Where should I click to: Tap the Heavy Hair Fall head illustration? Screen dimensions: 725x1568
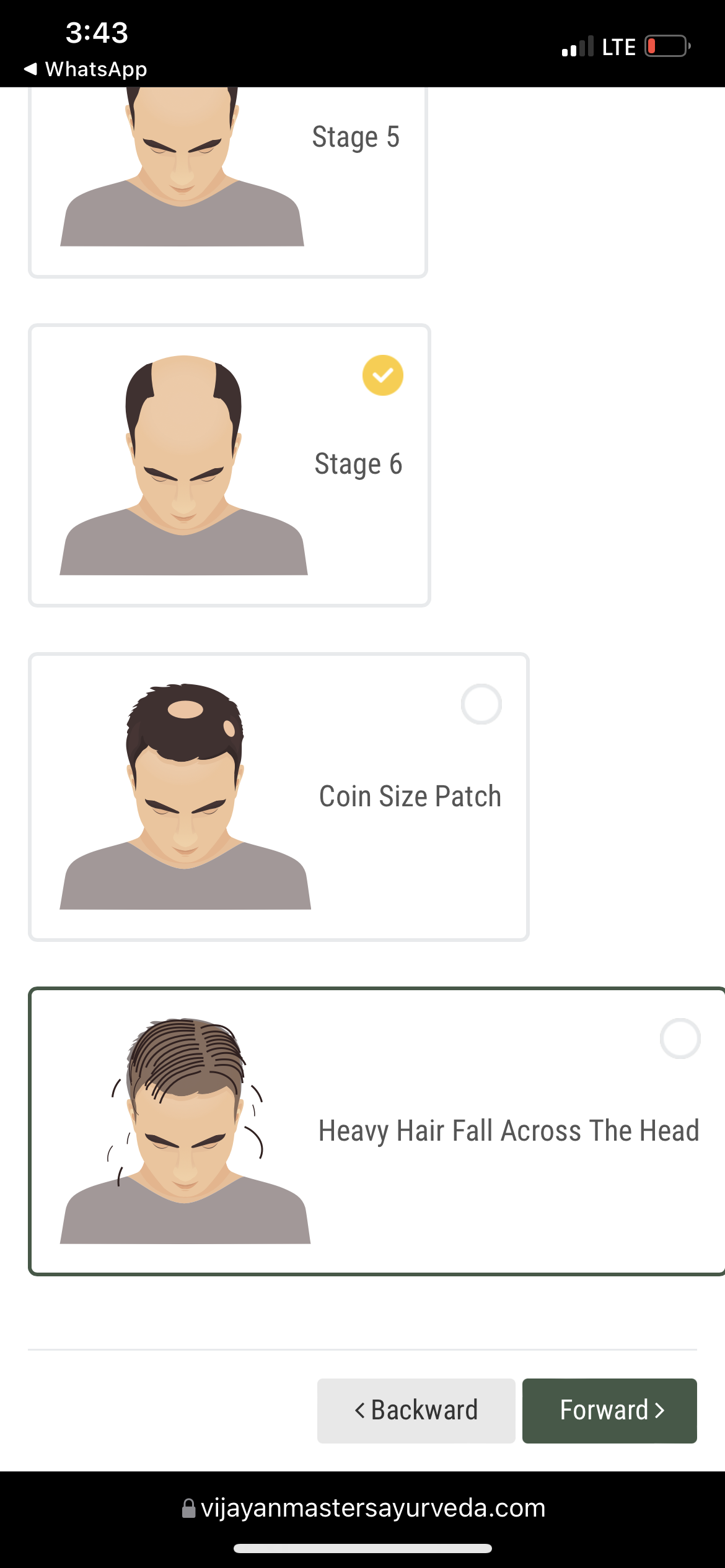click(x=185, y=1131)
